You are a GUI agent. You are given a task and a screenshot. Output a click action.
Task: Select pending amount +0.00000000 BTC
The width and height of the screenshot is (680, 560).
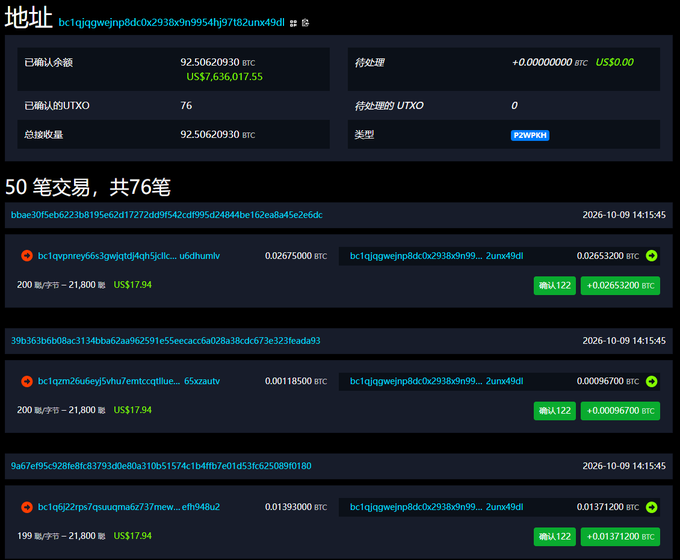coord(550,62)
